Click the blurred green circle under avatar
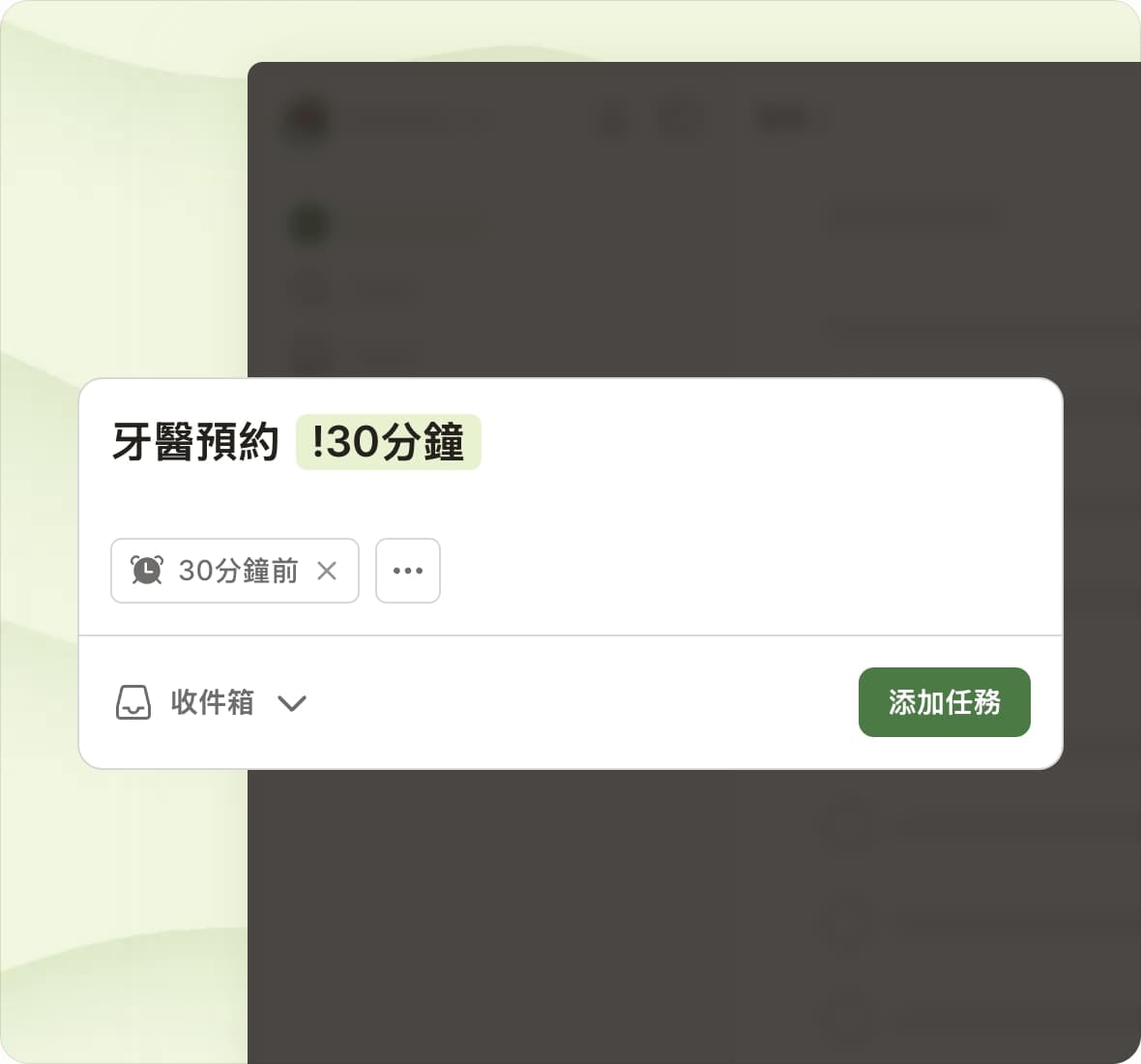The height and width of the screenshot is (1064, 1141). [309, 224]
